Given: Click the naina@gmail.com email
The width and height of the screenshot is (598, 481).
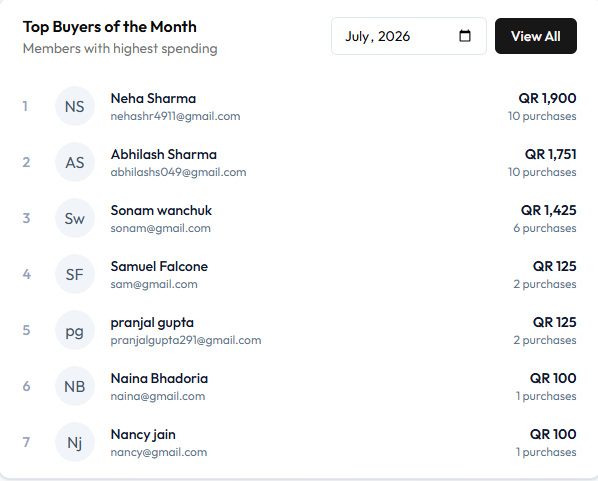Looking at the screenshot, I should pyautogui.click(x=158, y=396).
